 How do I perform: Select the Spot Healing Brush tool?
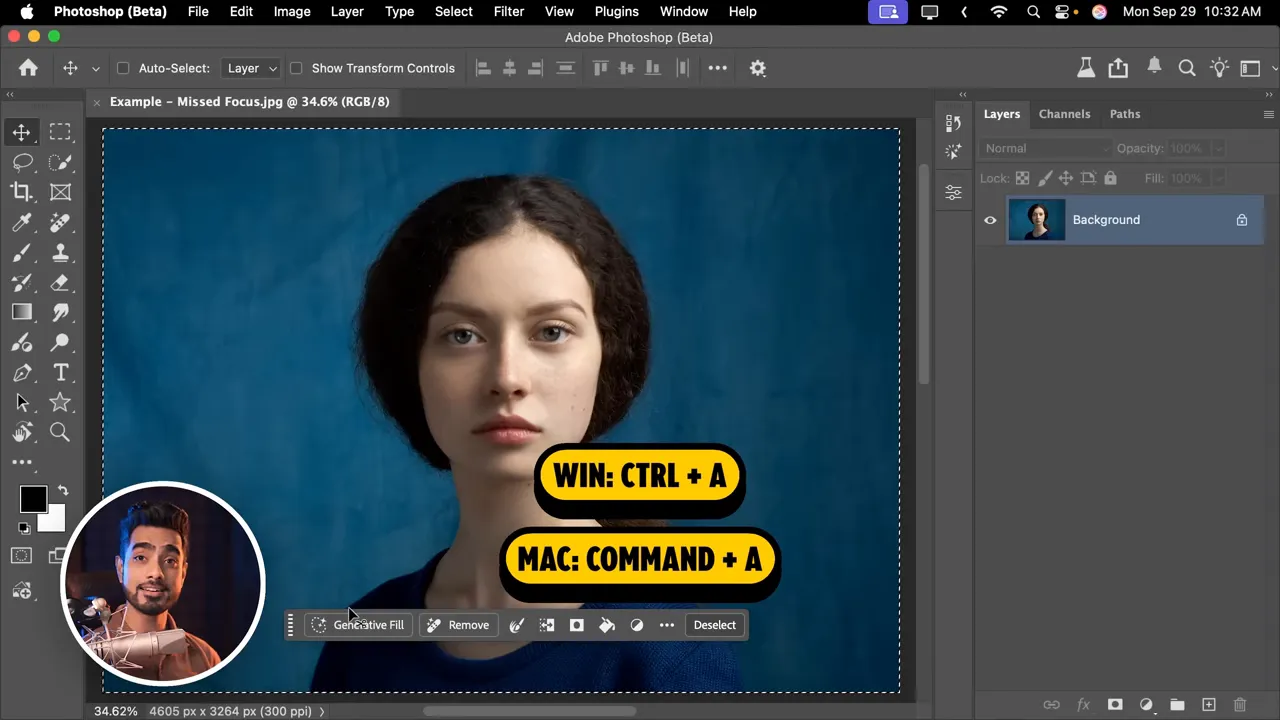[60, 222]
